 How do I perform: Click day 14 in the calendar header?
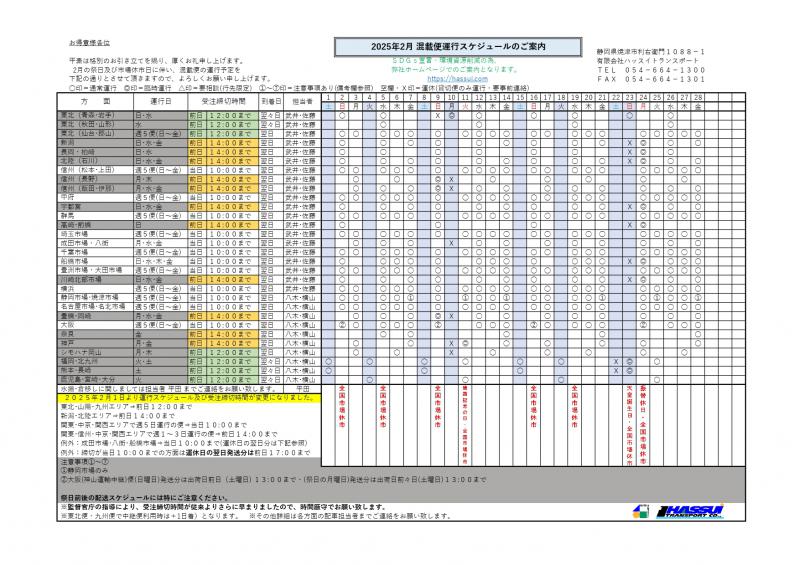tap(506, 97)
